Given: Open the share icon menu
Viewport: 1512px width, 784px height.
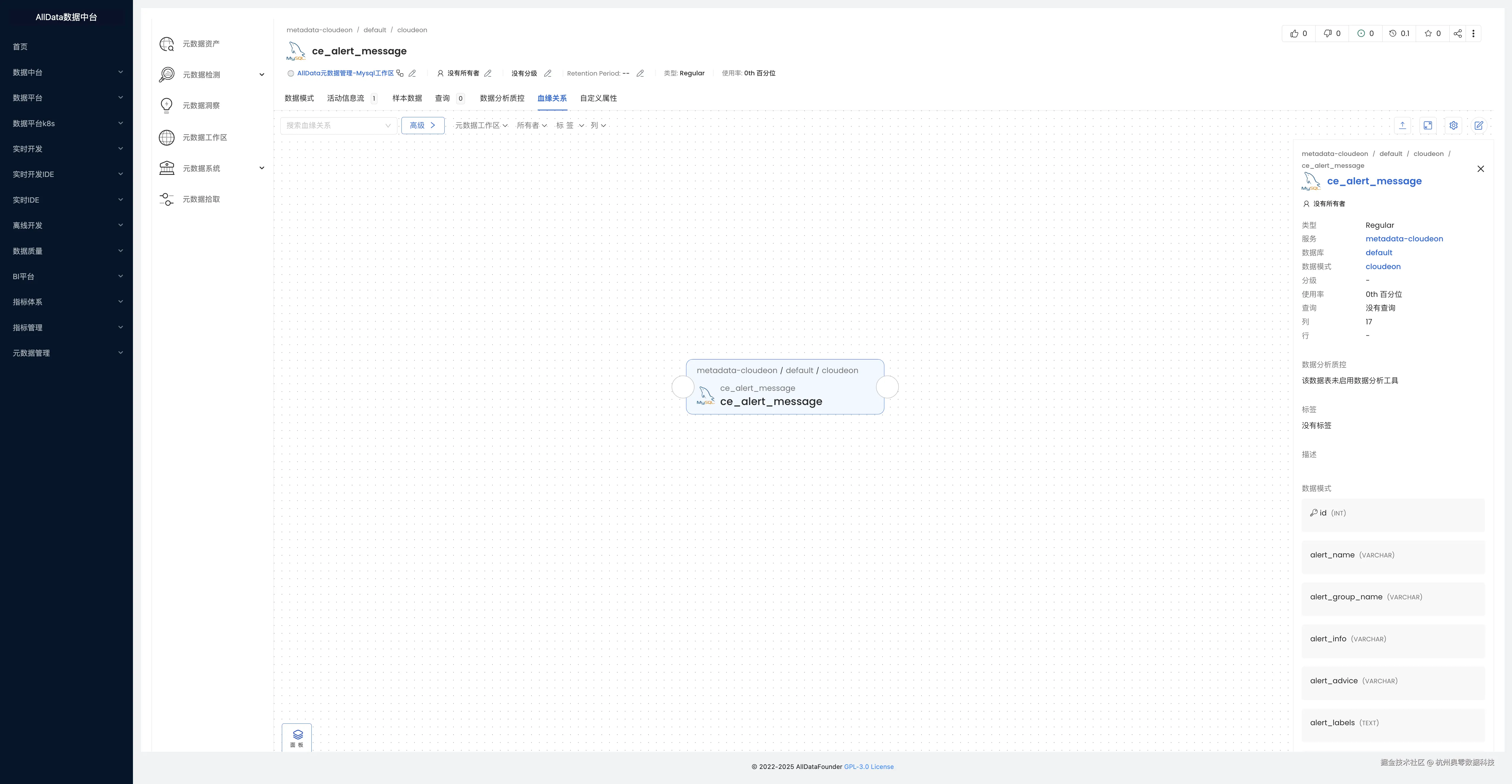Looking at the screenshot, I should 1457,33.
